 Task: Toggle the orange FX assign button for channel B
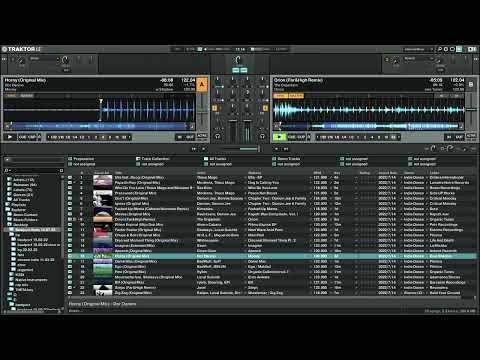point(265,108)
